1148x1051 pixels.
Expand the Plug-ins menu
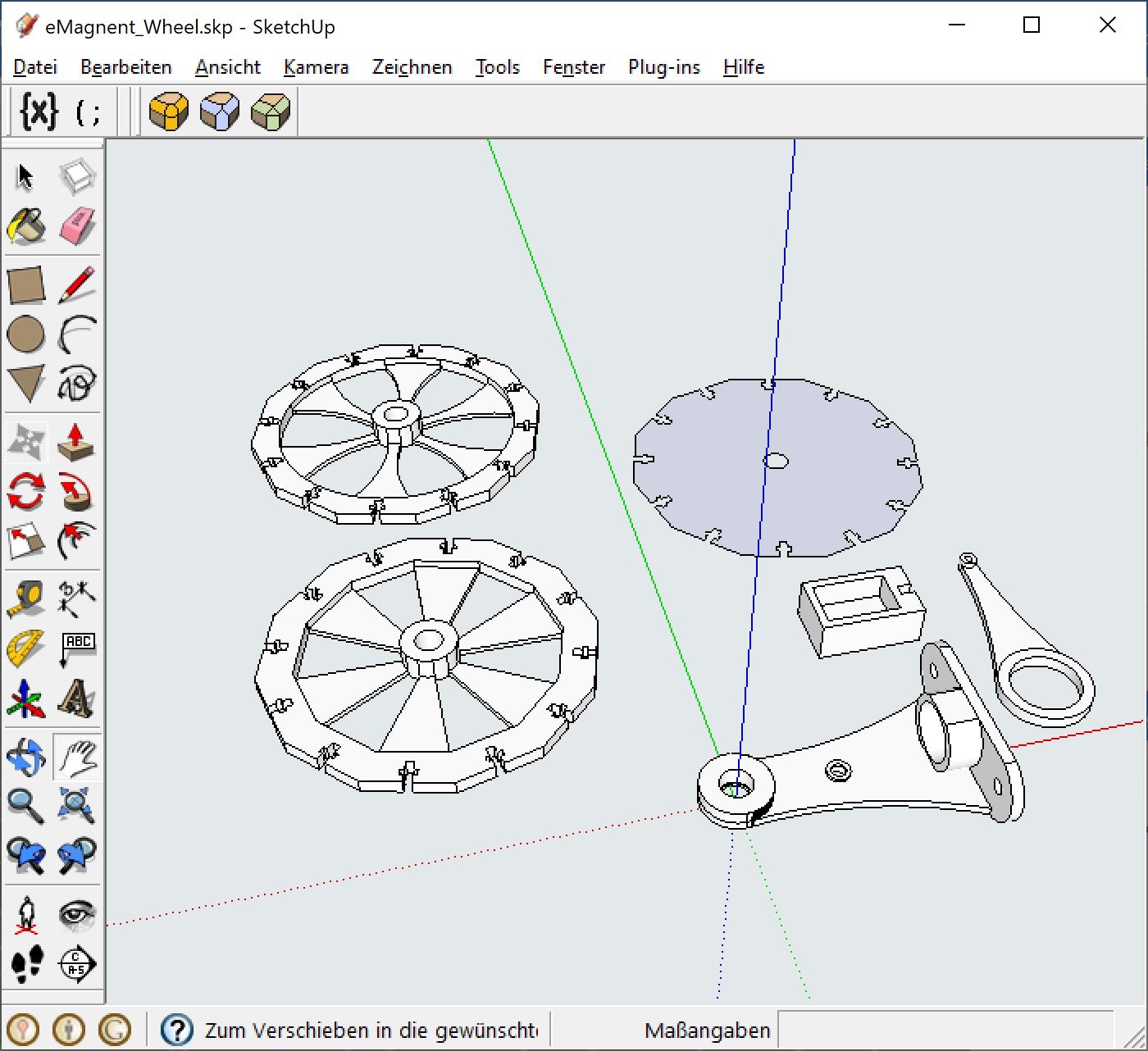click(x=663, y=67)
